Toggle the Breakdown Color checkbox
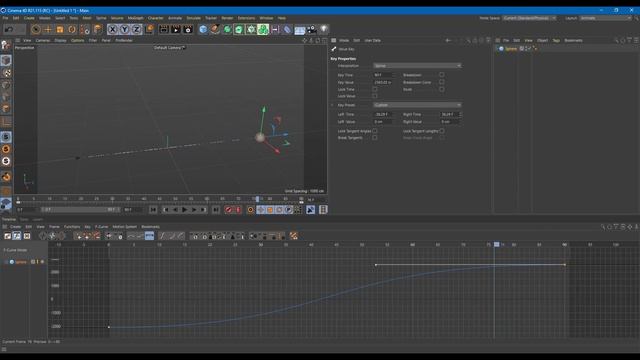Viewport: 640px width, 360px height. 442,82
